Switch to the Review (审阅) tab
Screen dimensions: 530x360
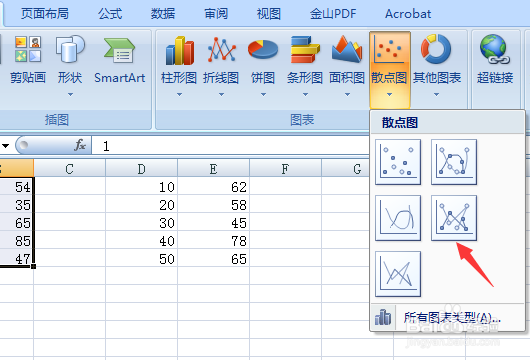pos(216,14)
